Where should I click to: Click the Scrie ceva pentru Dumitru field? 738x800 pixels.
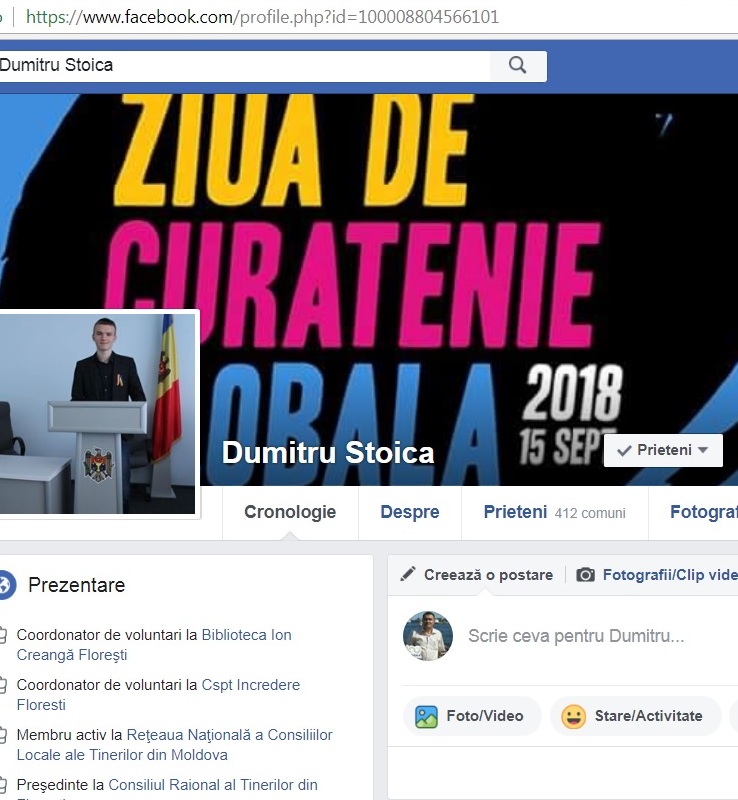click(x=576, y=636)
